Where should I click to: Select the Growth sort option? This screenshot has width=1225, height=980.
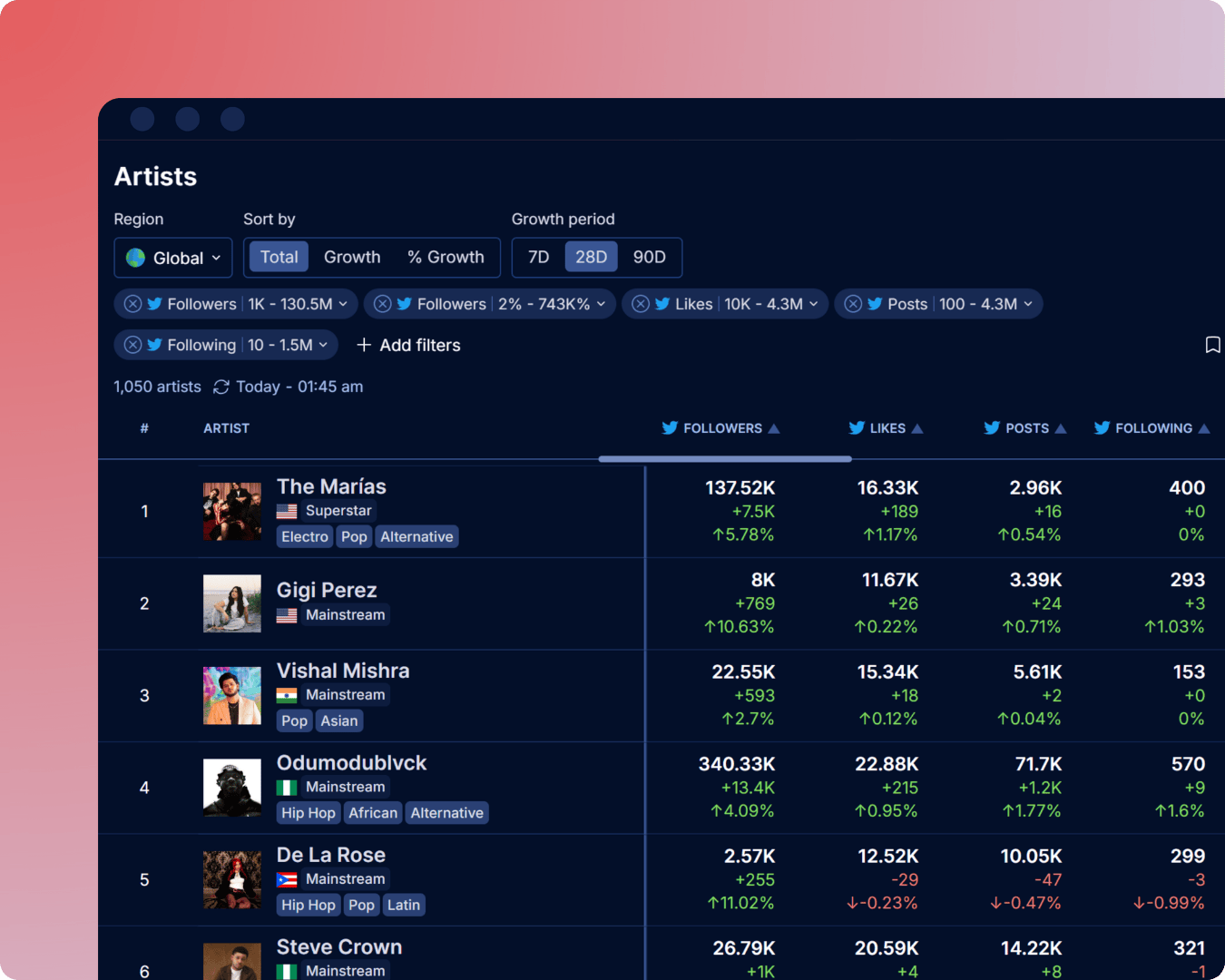352,257
